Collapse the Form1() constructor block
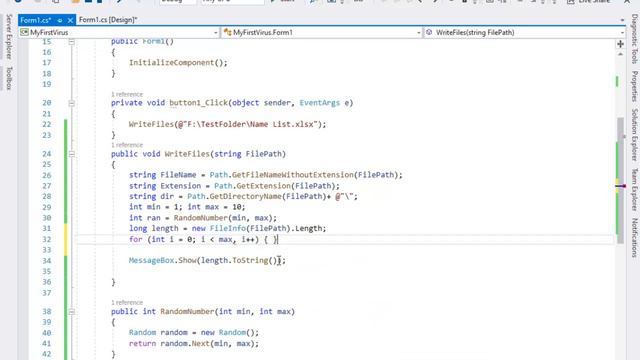Image resolution: width=640 pixels, height=360 pixels. point(72,42)
